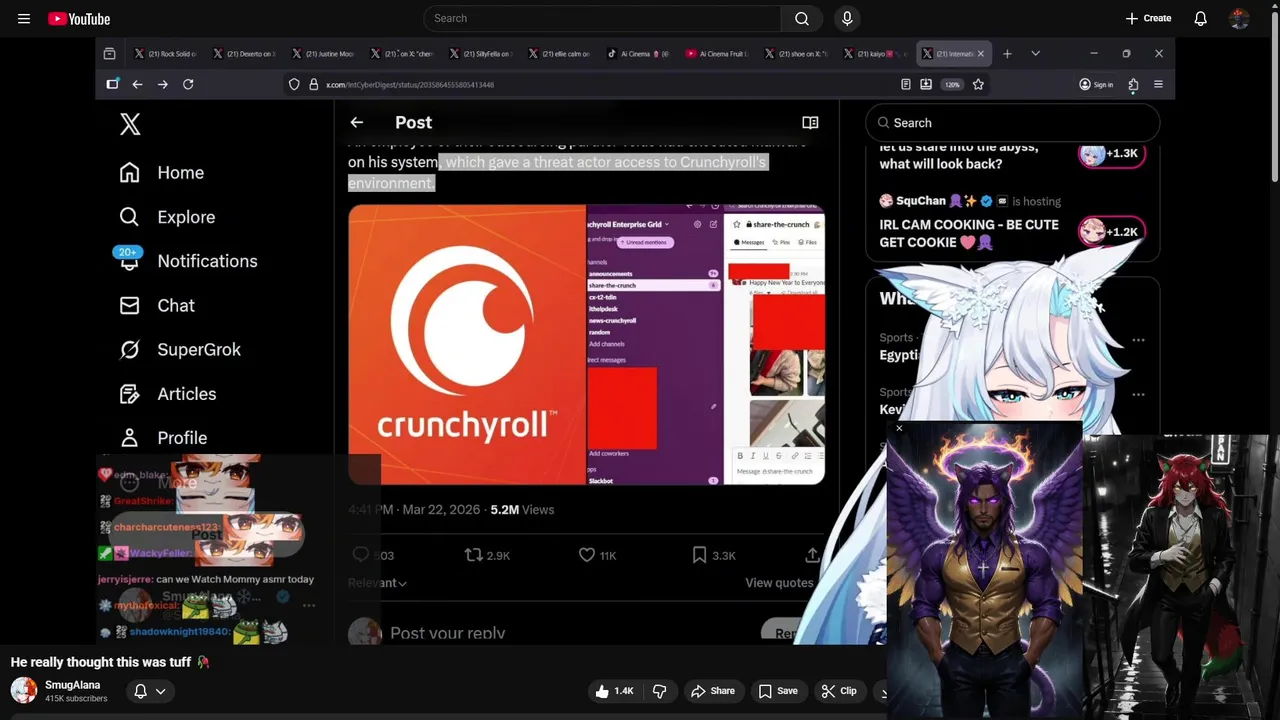Go to the YouTube home logo
1280x720 pixels.
79,19
